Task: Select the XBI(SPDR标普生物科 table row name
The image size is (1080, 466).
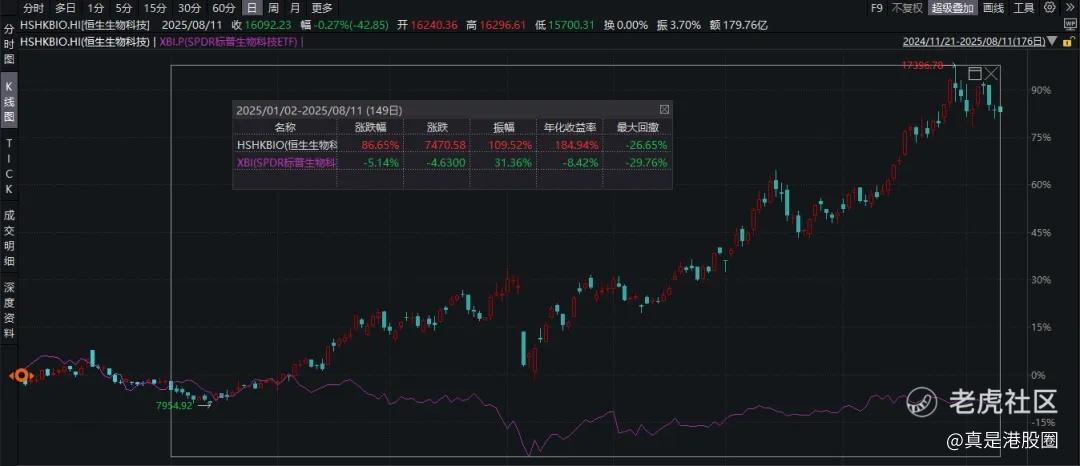Action: click(x=287, y=162)
